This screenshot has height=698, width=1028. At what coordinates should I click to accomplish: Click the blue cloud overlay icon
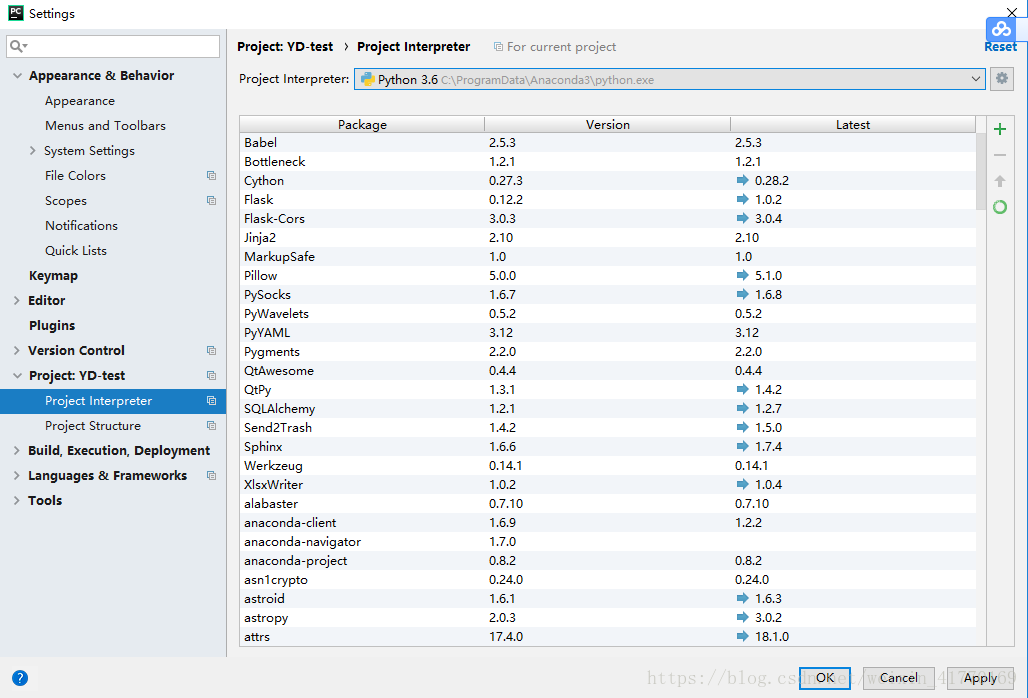point(1001,29)
